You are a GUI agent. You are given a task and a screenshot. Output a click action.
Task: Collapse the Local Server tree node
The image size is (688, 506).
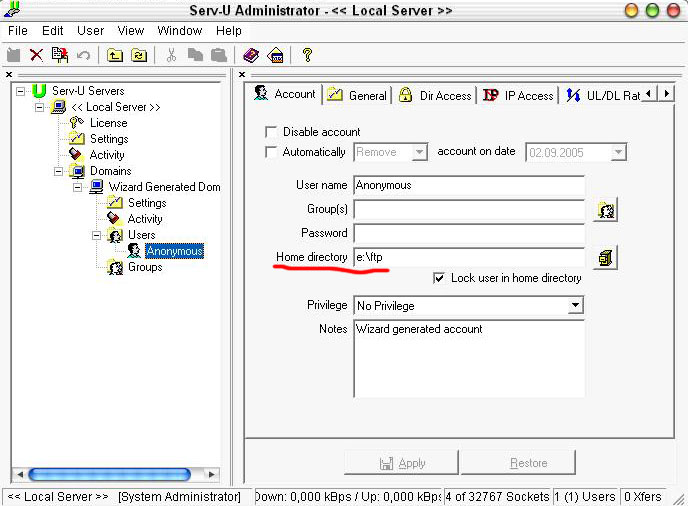tap(39, 107)
